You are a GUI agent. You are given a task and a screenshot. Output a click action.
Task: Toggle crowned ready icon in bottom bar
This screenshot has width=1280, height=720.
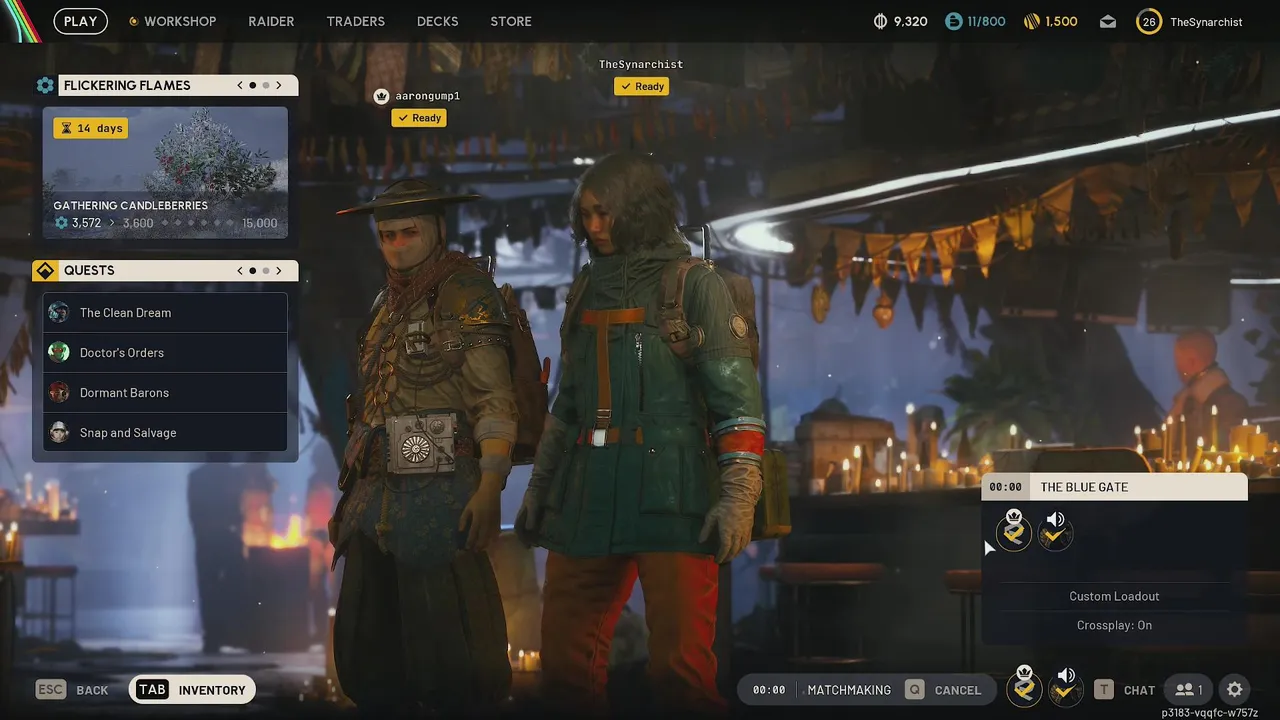point(1024,686)
